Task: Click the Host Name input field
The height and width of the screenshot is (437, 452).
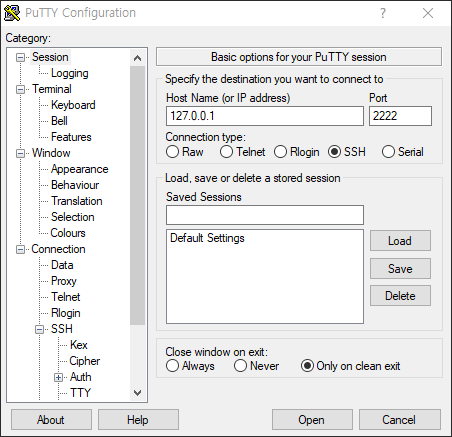Action: tap(265, 116)
